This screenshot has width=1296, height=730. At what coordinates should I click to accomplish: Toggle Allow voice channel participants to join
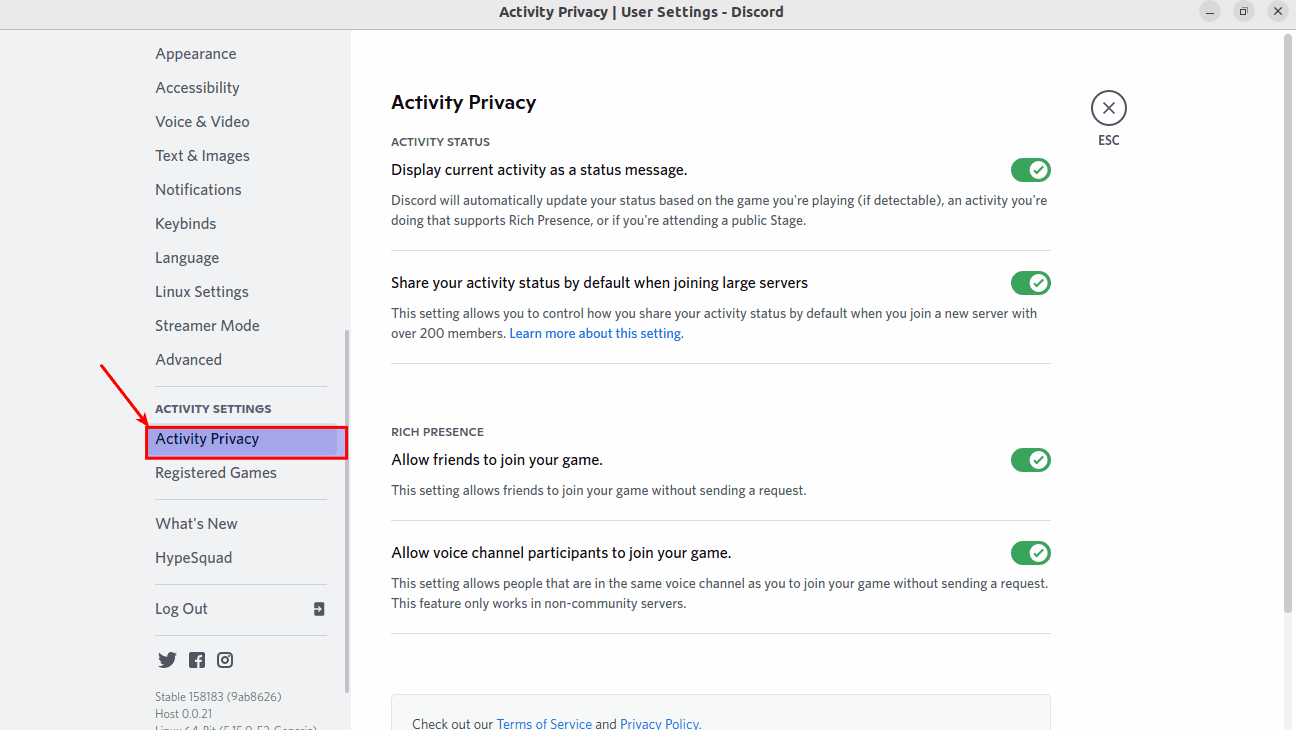pos(1031,553)
